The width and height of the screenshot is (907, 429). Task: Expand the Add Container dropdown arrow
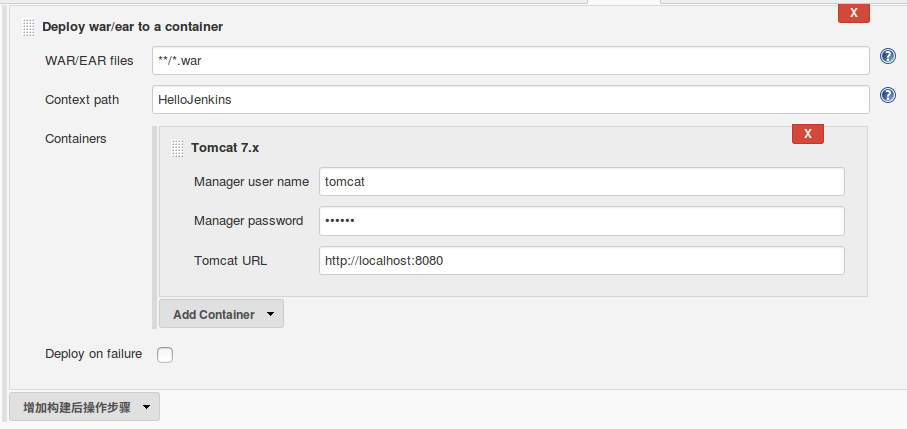click(x=270, y=314)
